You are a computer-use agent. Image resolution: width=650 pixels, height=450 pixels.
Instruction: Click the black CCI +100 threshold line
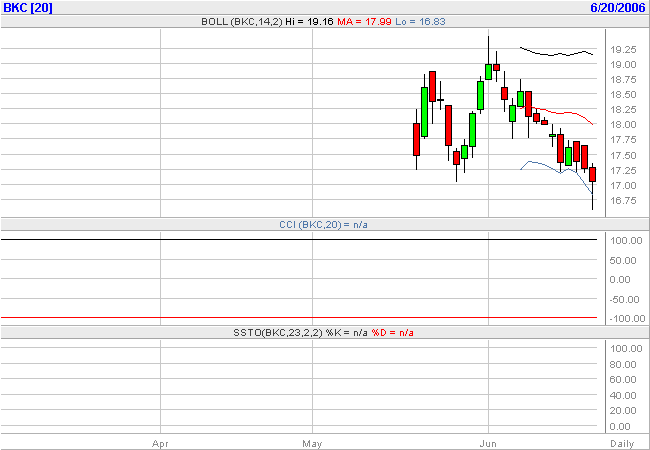click(298, 240)
